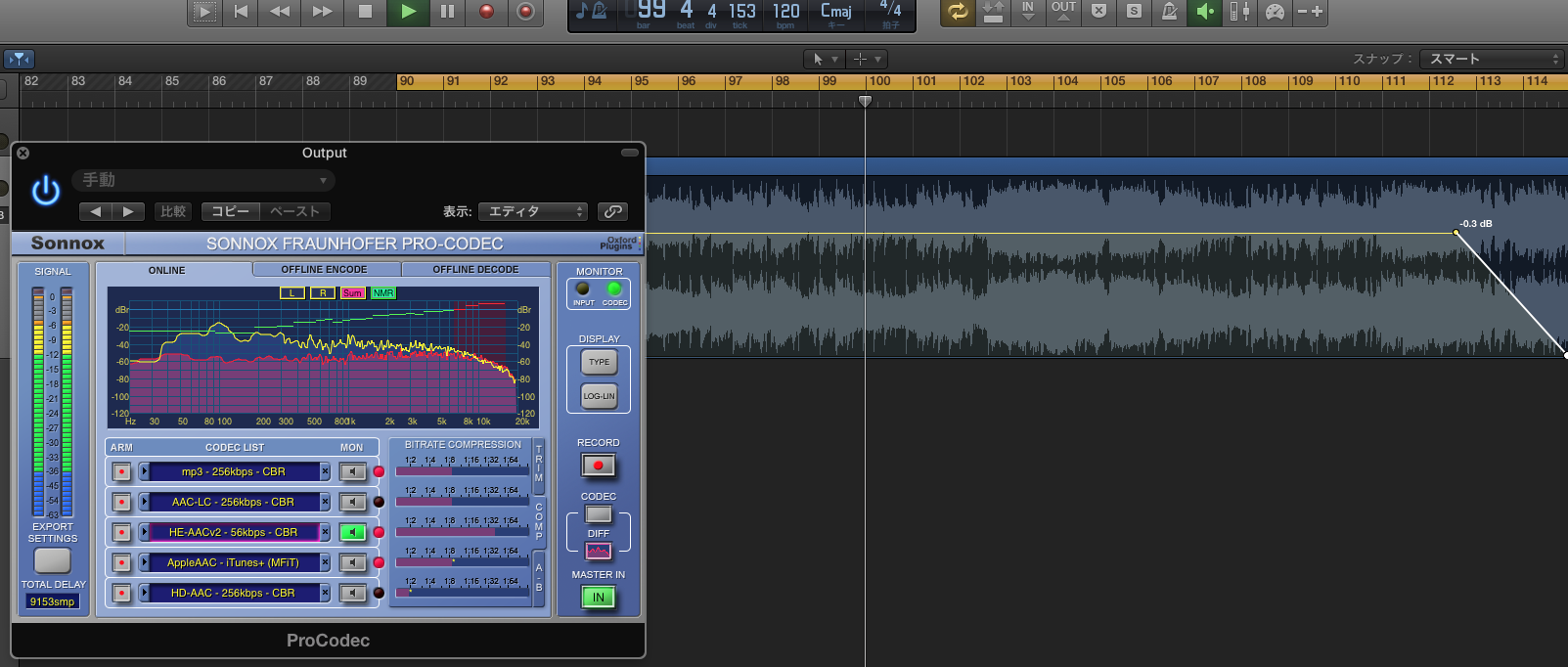Toggle the plugin power bypass button
This screenshot has height=667, width=1568.
(x=46, y=190)
